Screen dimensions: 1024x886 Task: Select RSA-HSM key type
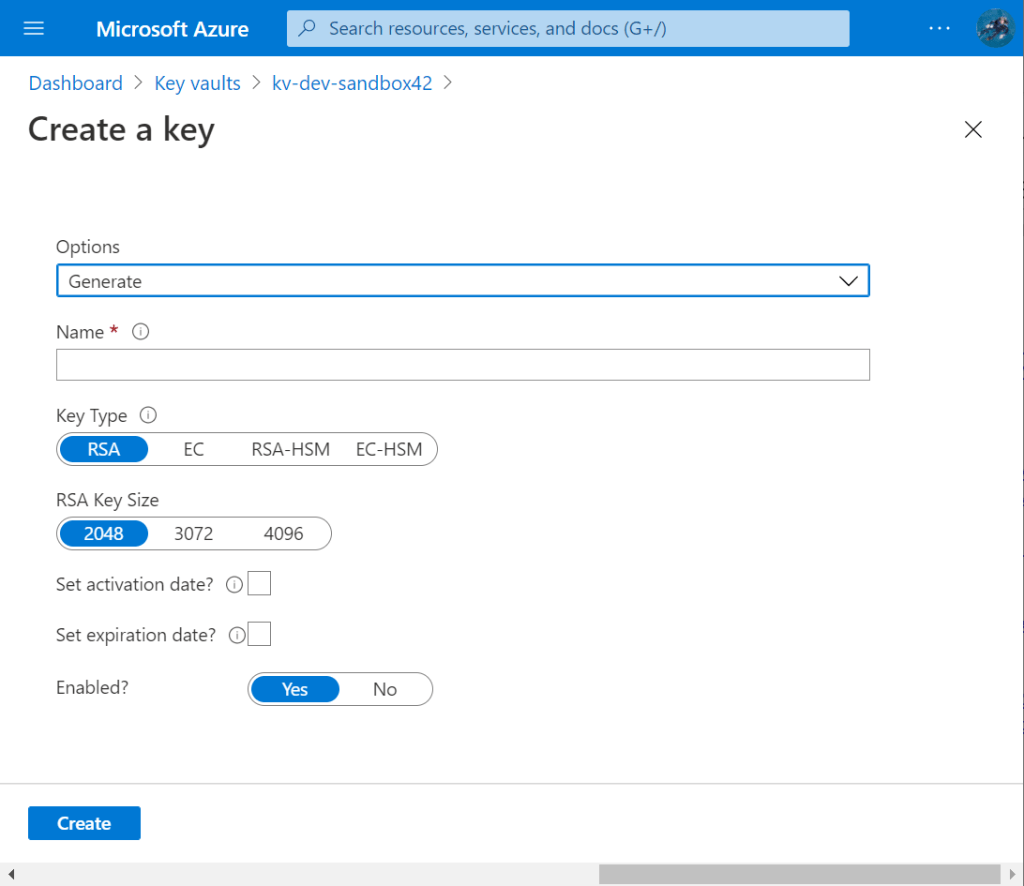[x=290, y=449]
